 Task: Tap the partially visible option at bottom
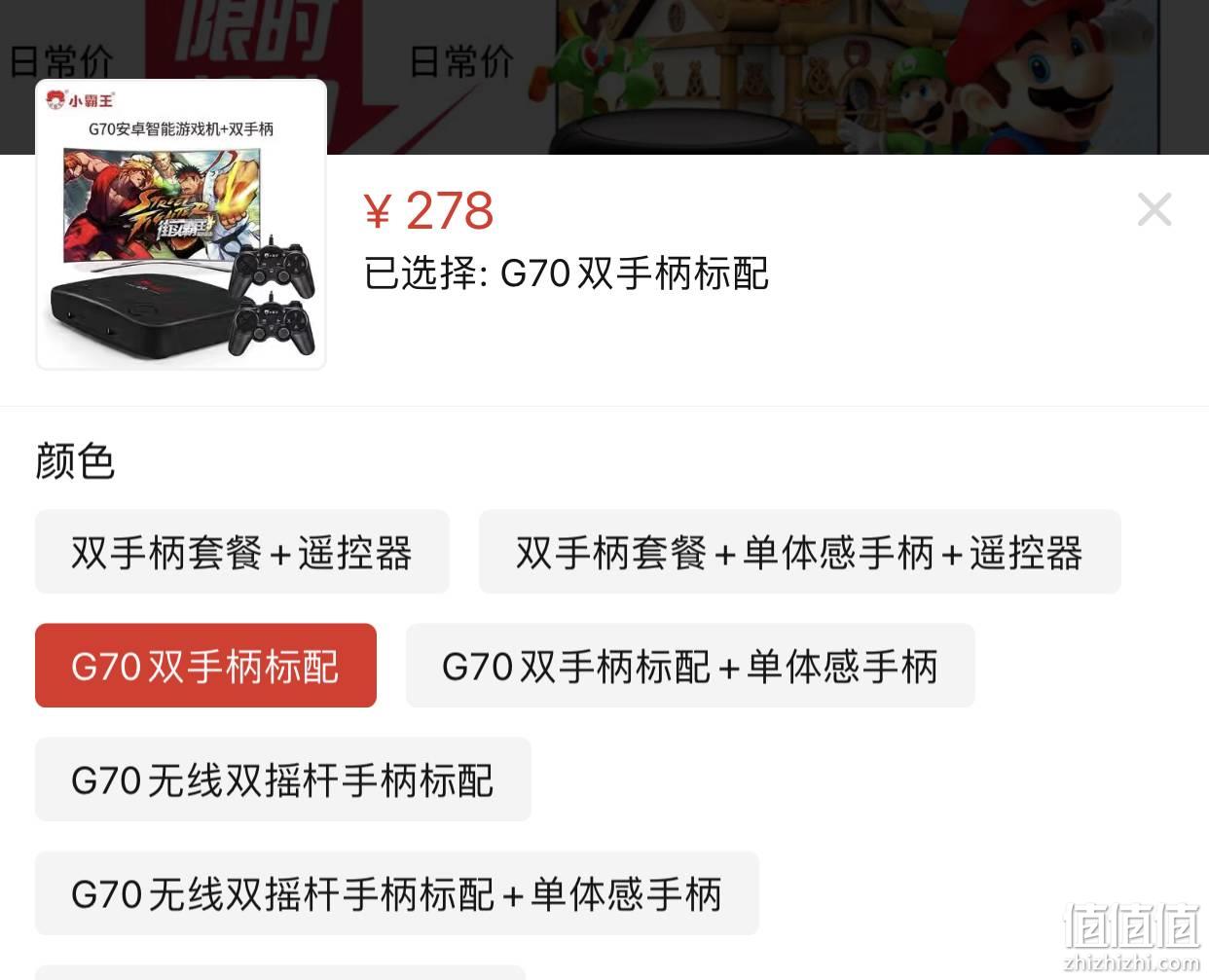click(x=280, y=972)
